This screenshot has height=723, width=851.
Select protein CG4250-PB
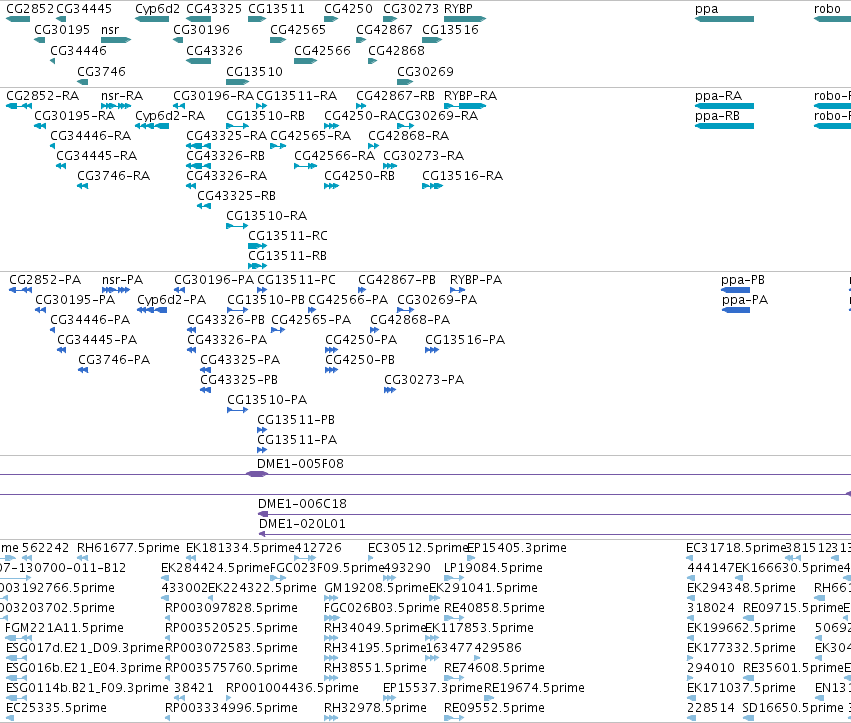(x=360, y=360)
